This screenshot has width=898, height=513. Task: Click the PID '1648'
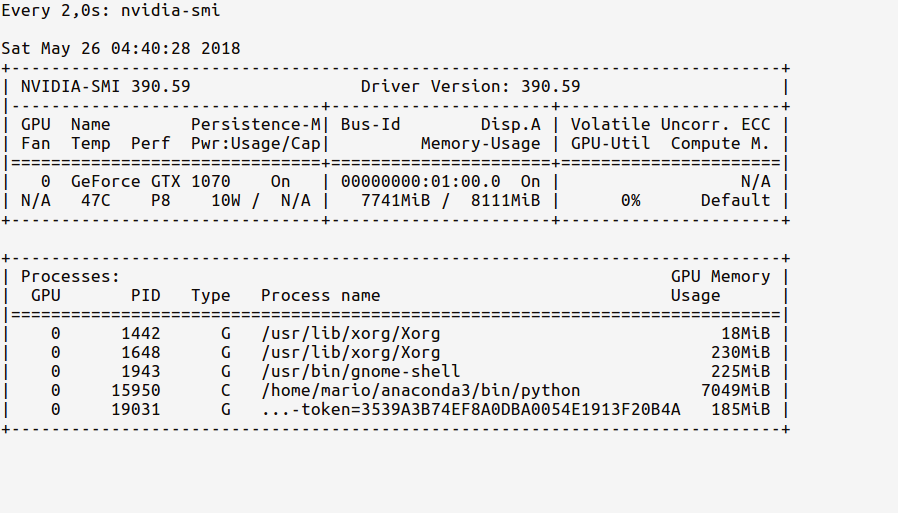140,353
